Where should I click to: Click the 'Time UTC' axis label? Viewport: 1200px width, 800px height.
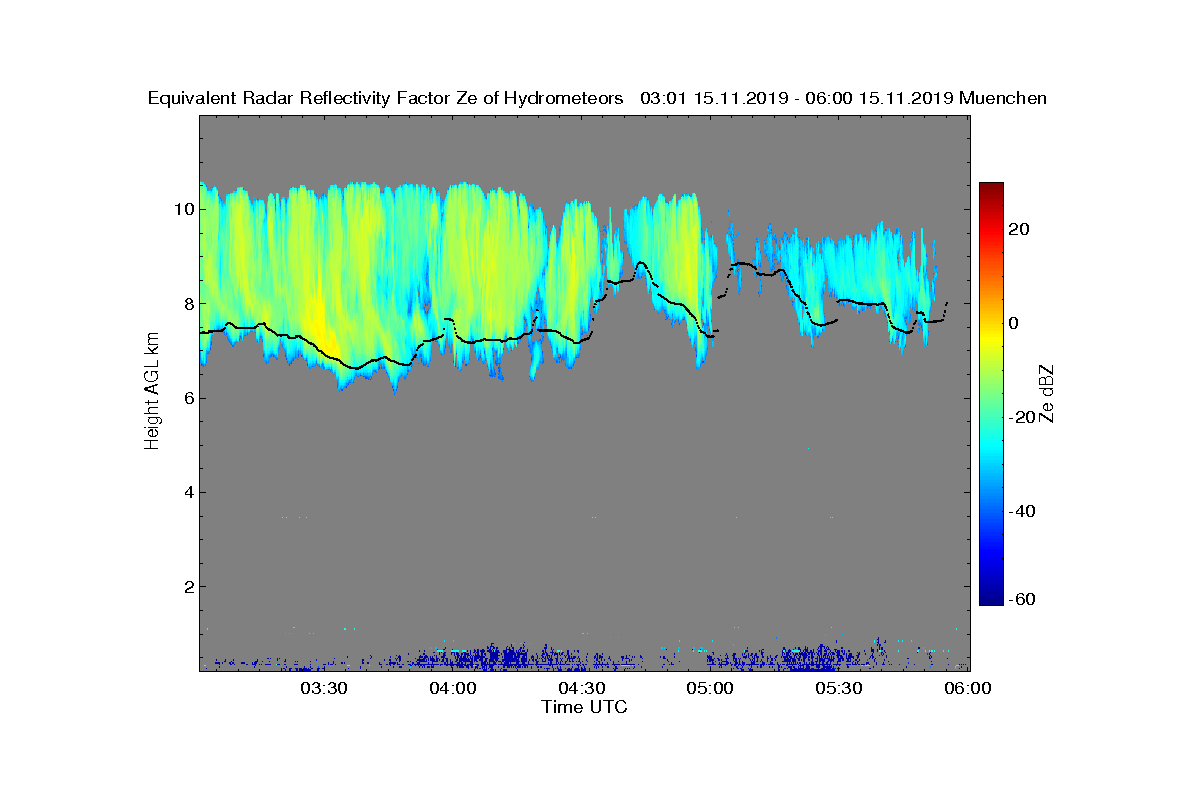tap(585, 707)
